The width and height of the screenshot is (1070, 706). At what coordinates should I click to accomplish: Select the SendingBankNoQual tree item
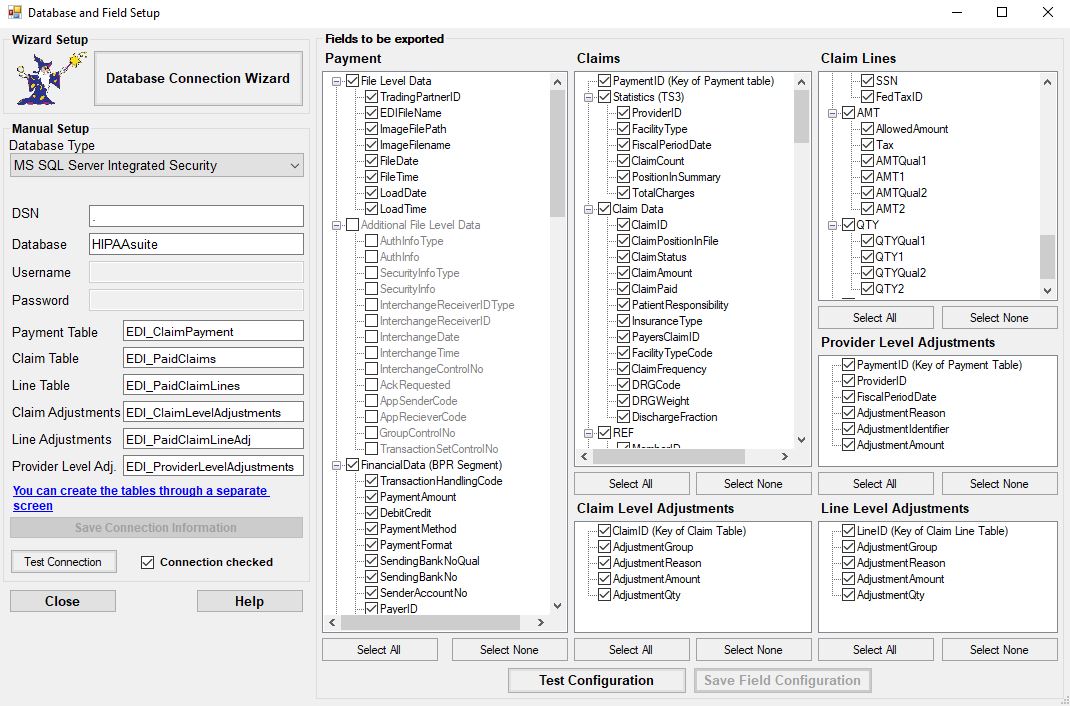[430, 561]
